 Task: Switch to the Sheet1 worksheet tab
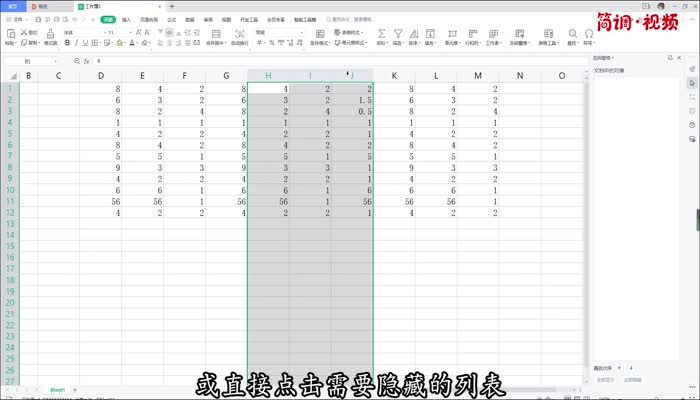[57, 388]
